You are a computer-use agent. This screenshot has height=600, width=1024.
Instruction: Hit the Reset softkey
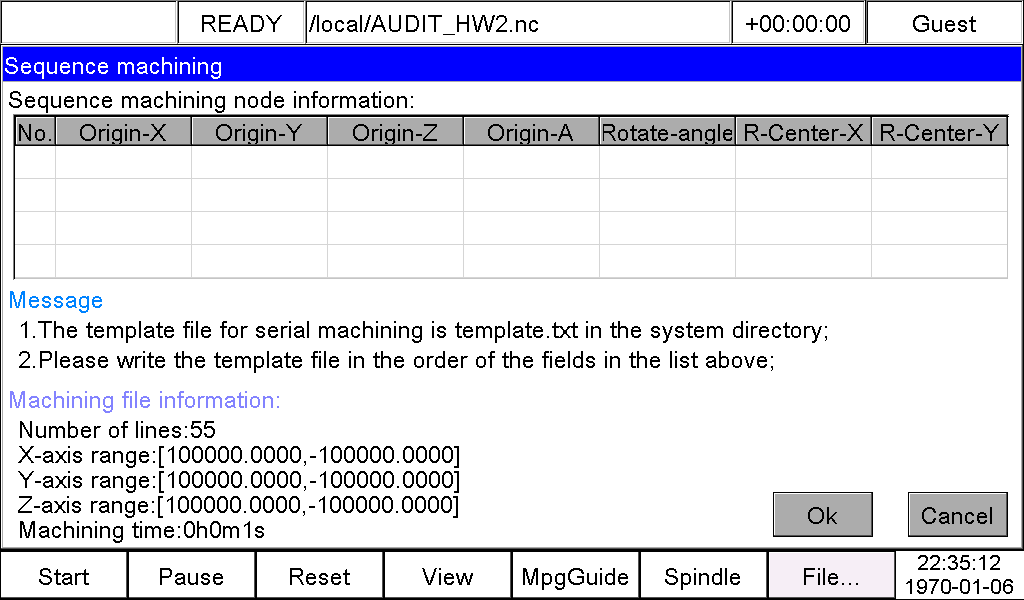(319, 576)
